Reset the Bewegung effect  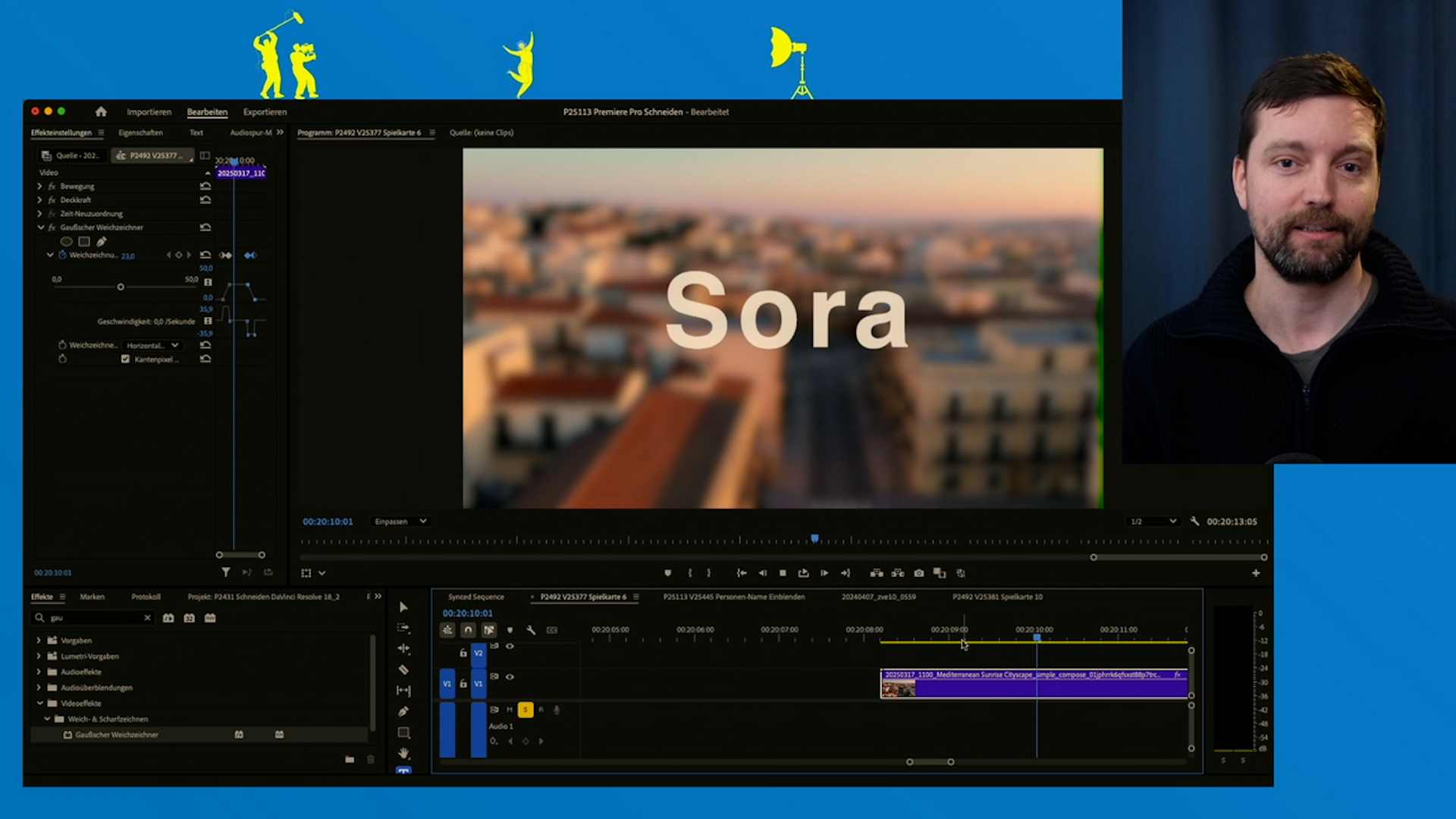pyautogui.click(x=206, y=187)
